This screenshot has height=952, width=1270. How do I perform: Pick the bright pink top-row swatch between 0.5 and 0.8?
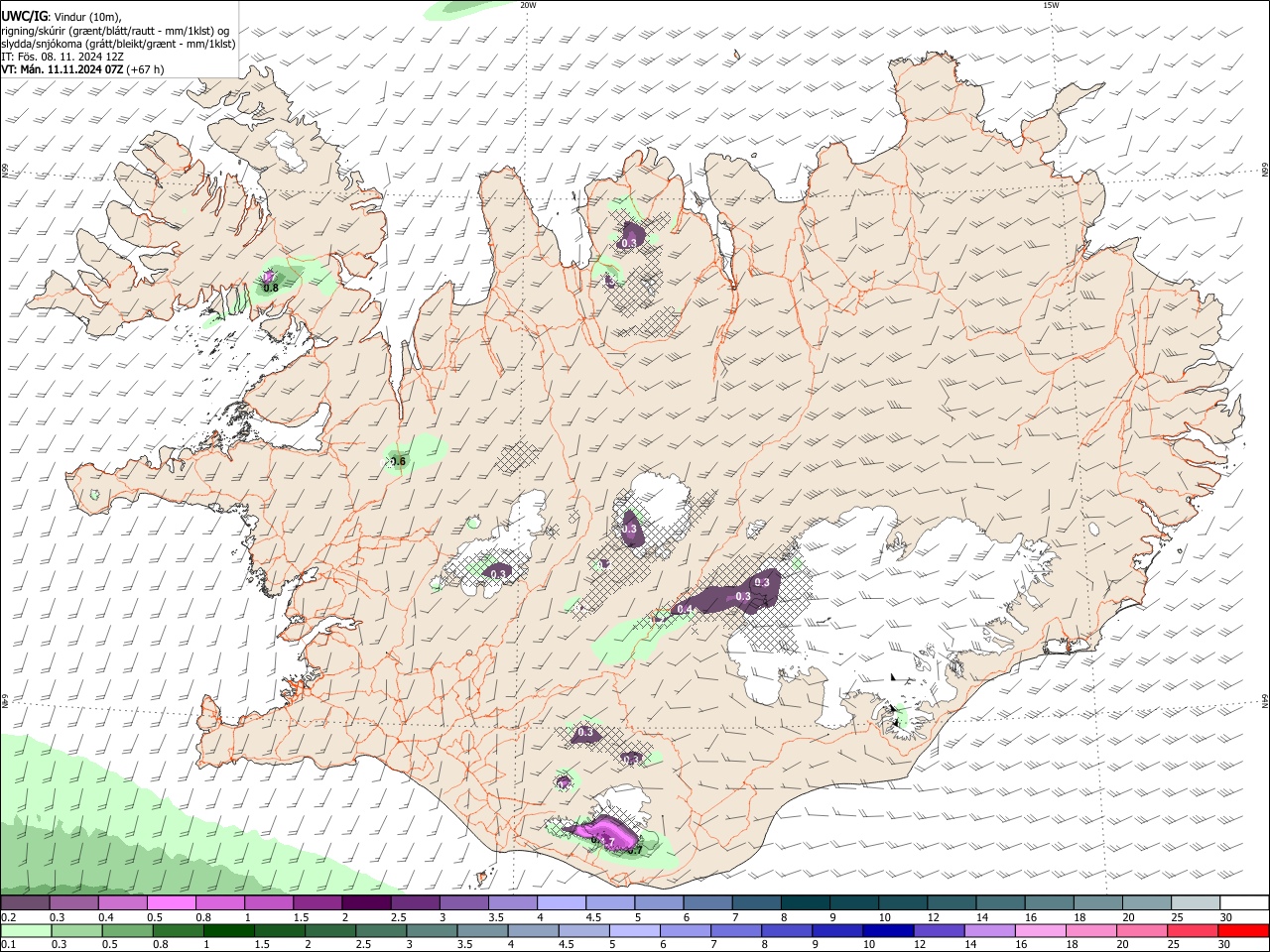172,903
